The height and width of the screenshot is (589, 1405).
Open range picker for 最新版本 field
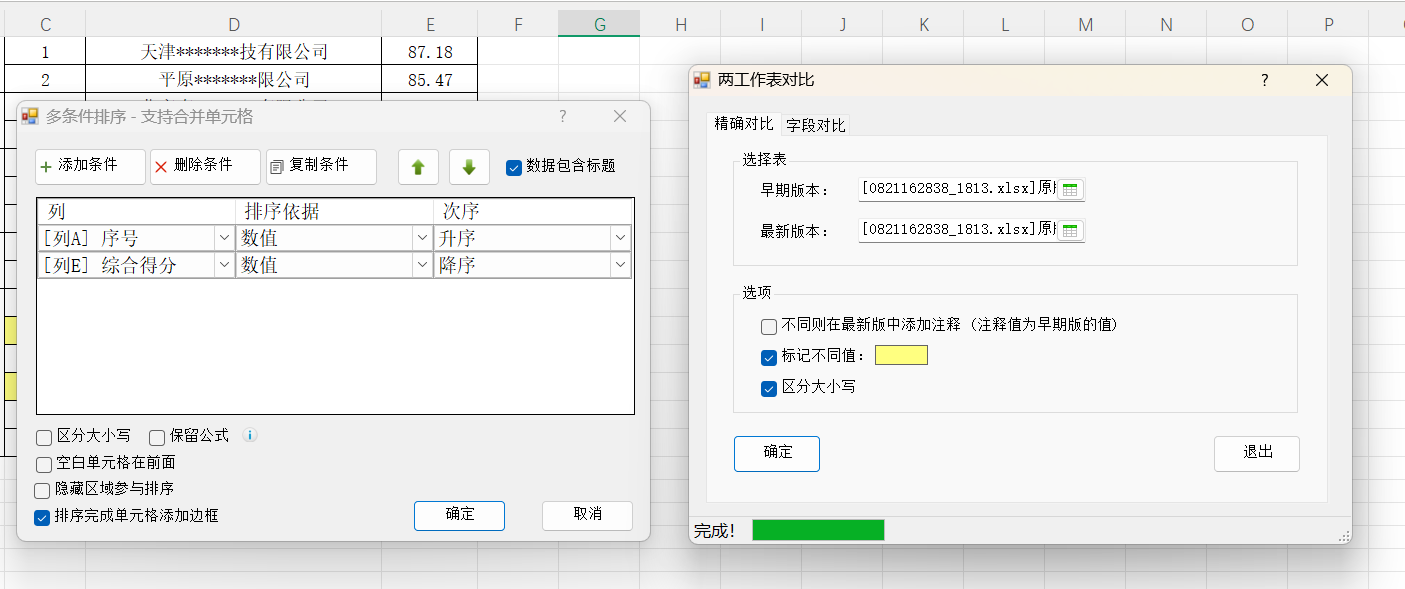click(x=1071, y=230)
